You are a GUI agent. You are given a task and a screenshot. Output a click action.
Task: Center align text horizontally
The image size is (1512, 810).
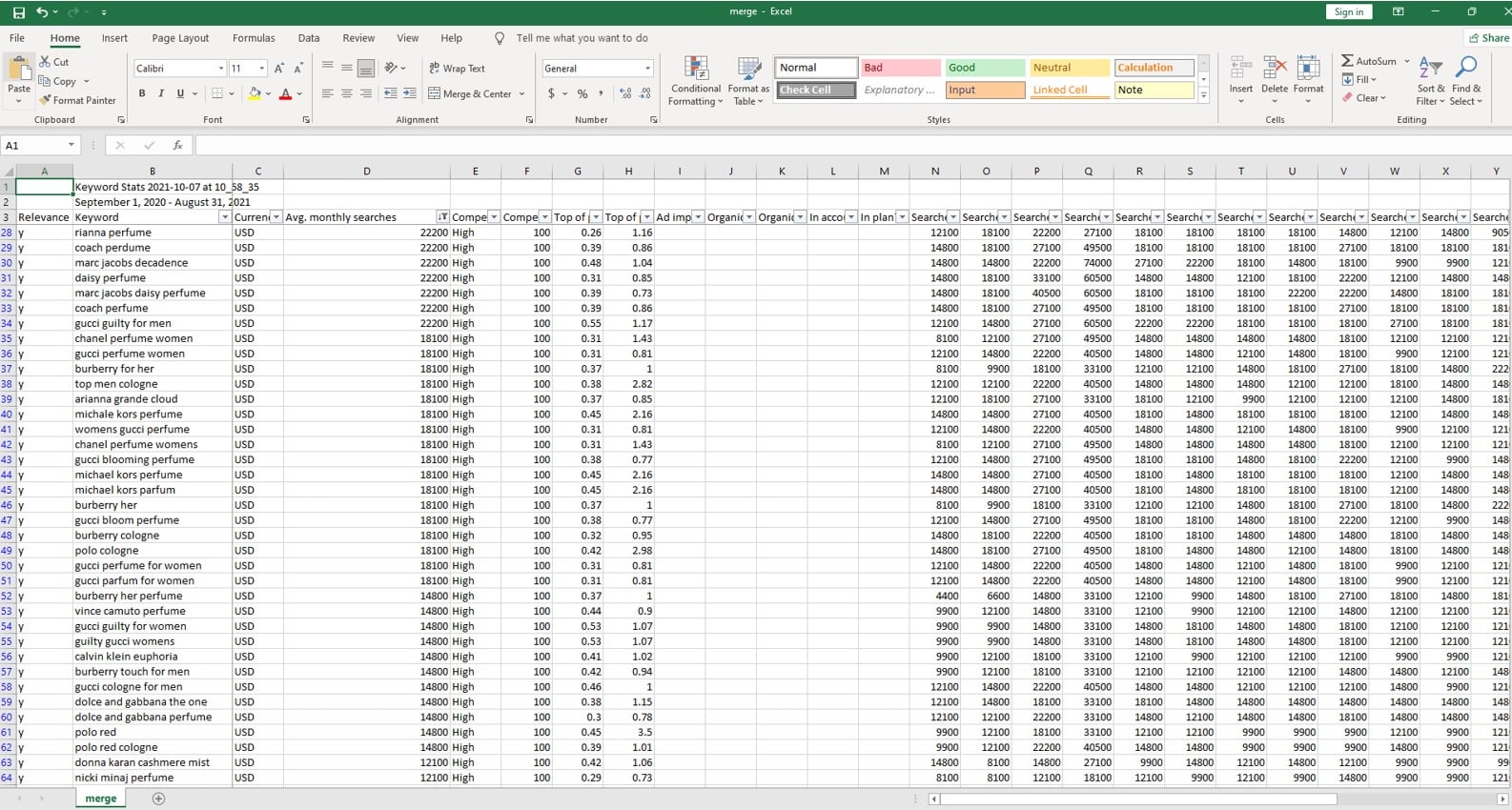click(347, 93)
